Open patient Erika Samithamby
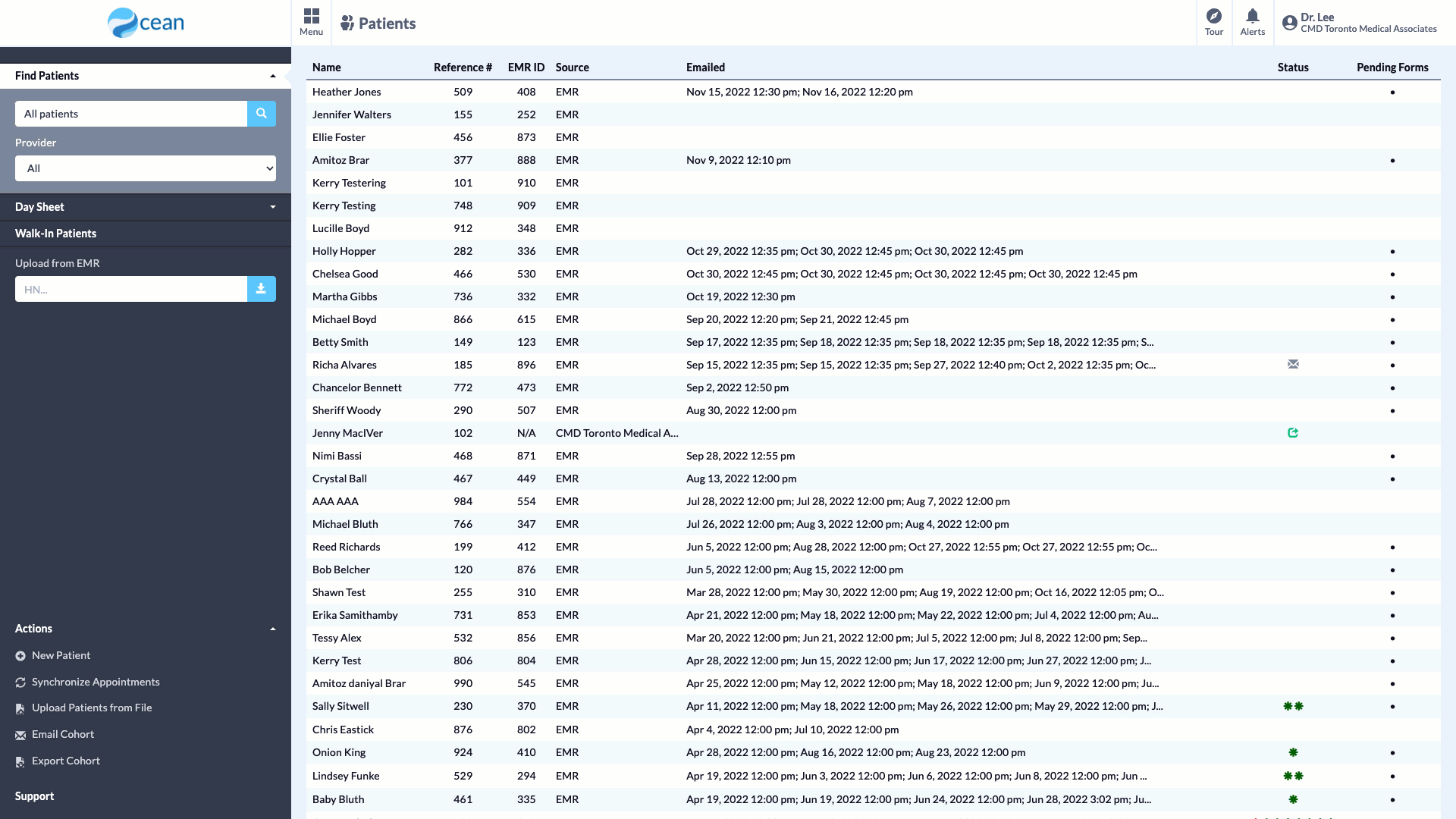1456x819 pixels. [355, 615]
